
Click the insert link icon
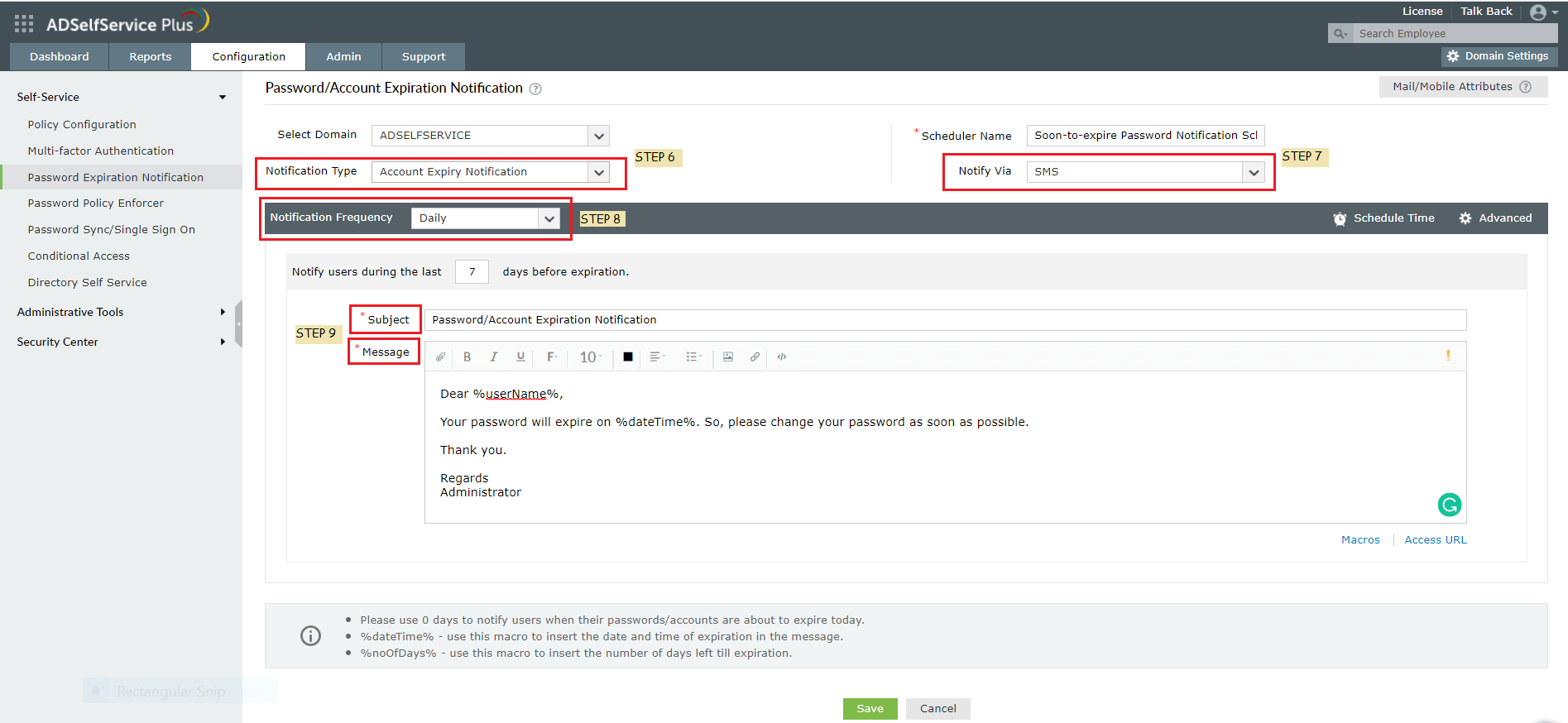coord(755,357)
